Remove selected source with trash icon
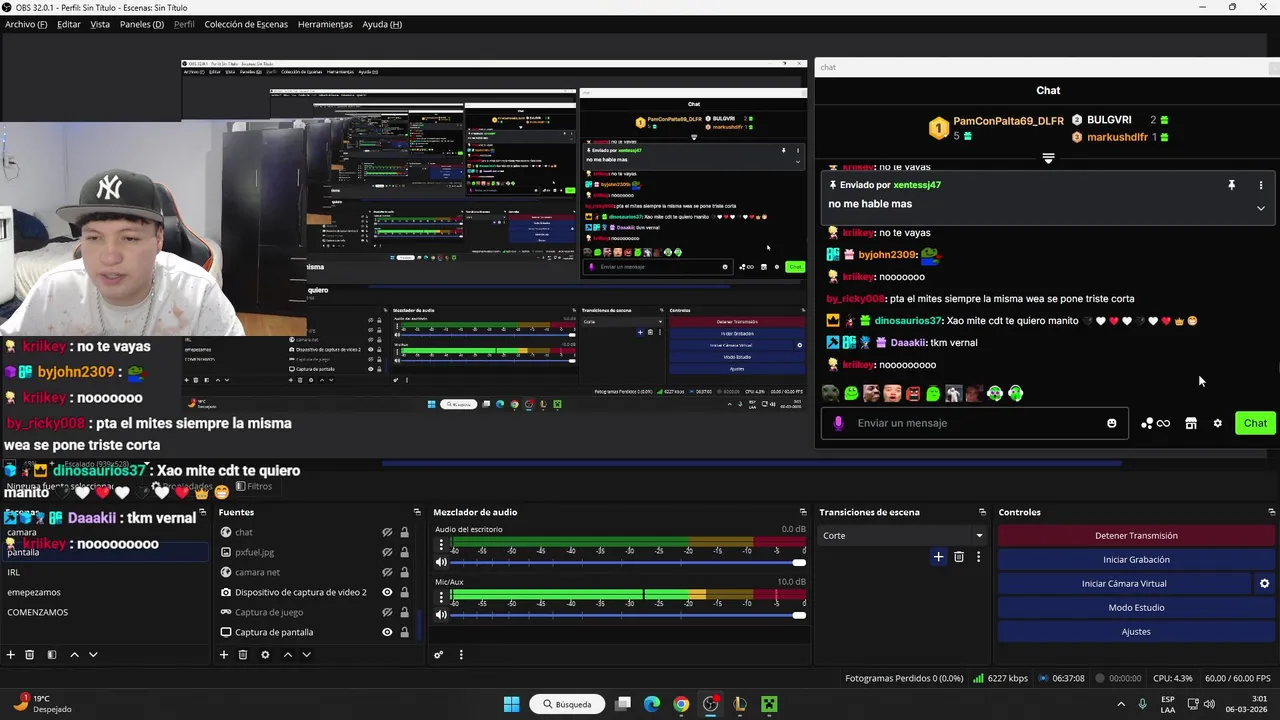1280x720 pixels. click(x=243, y=655)
